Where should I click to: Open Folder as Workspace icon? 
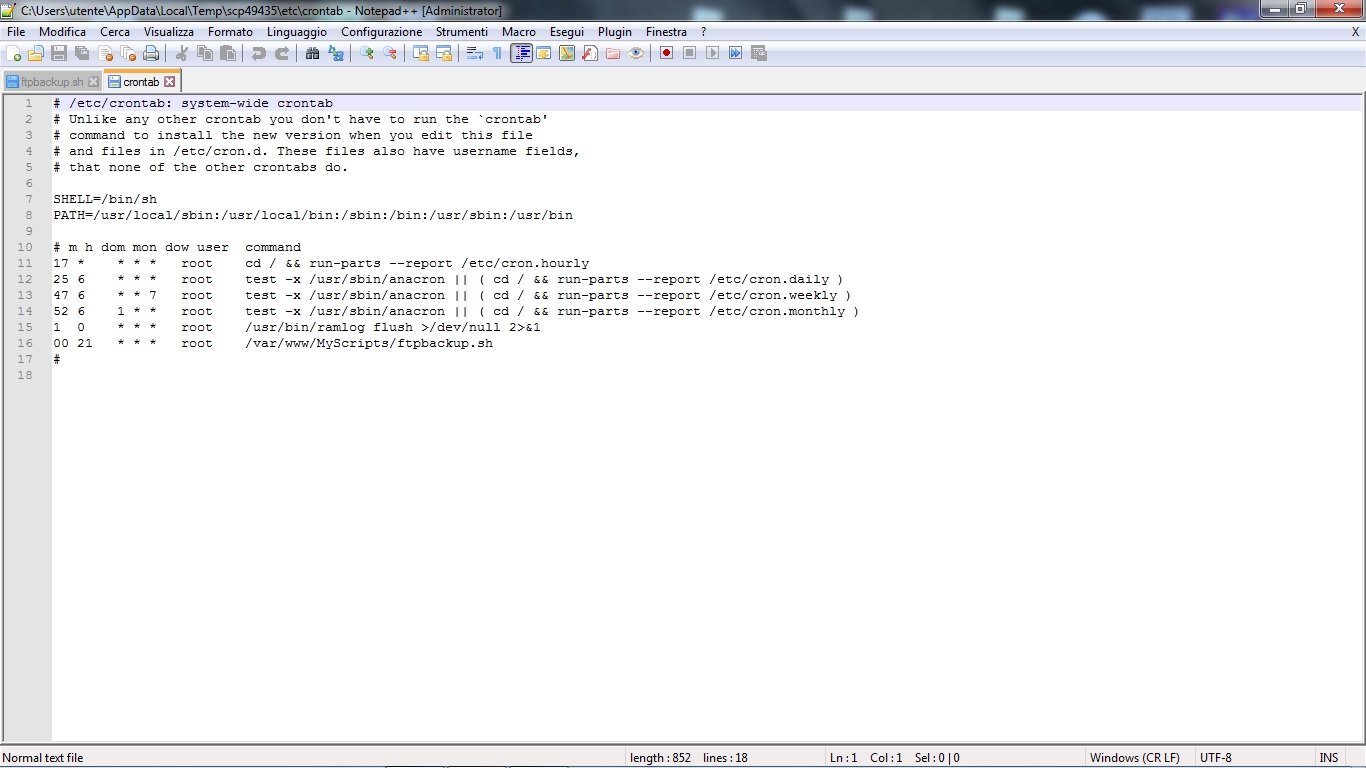[613, 53]
